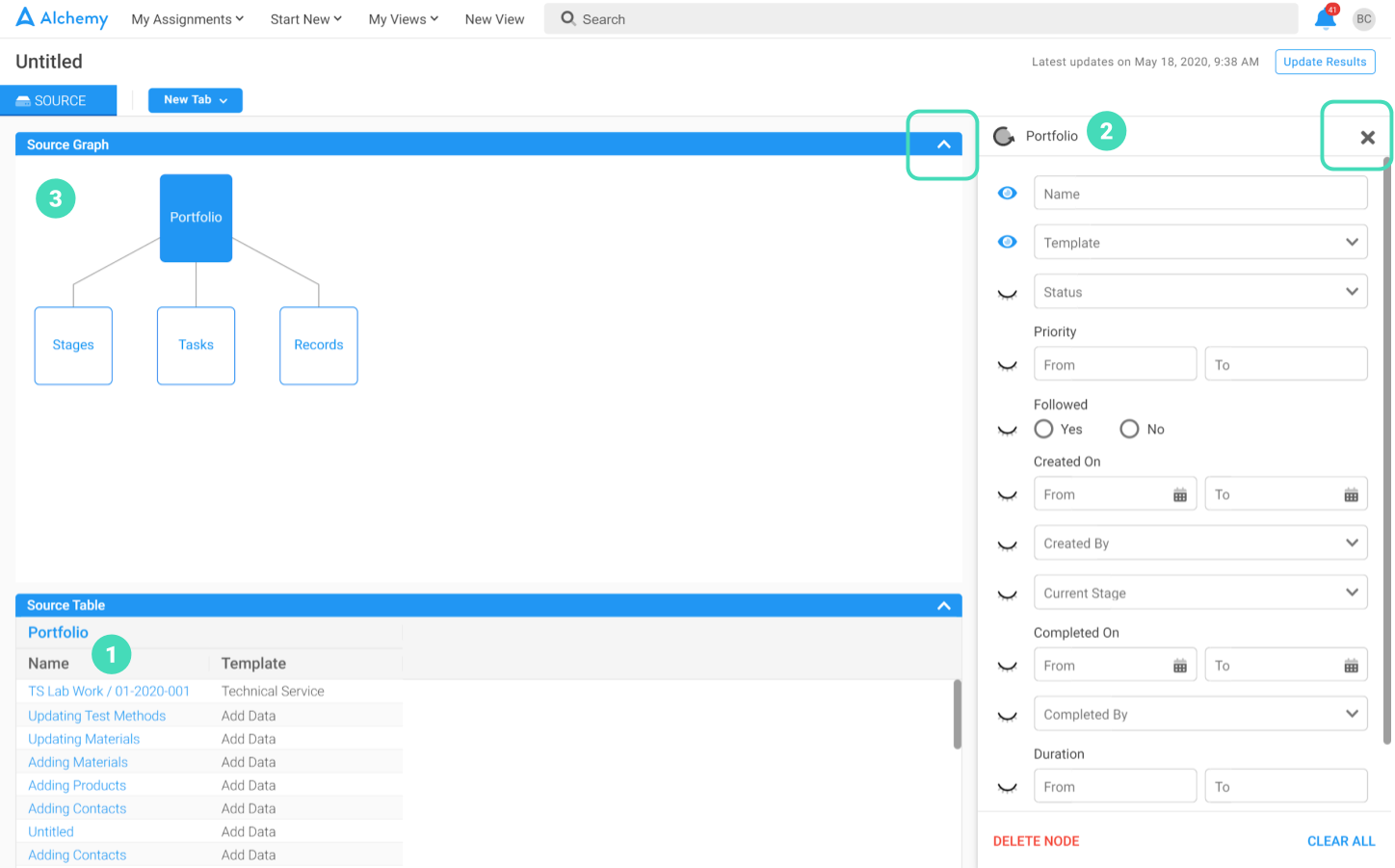Open TS Lab Work / 01-2020-001 link
The width and height of the screenshot is (1395, 868).
click(x=109, y=691)
